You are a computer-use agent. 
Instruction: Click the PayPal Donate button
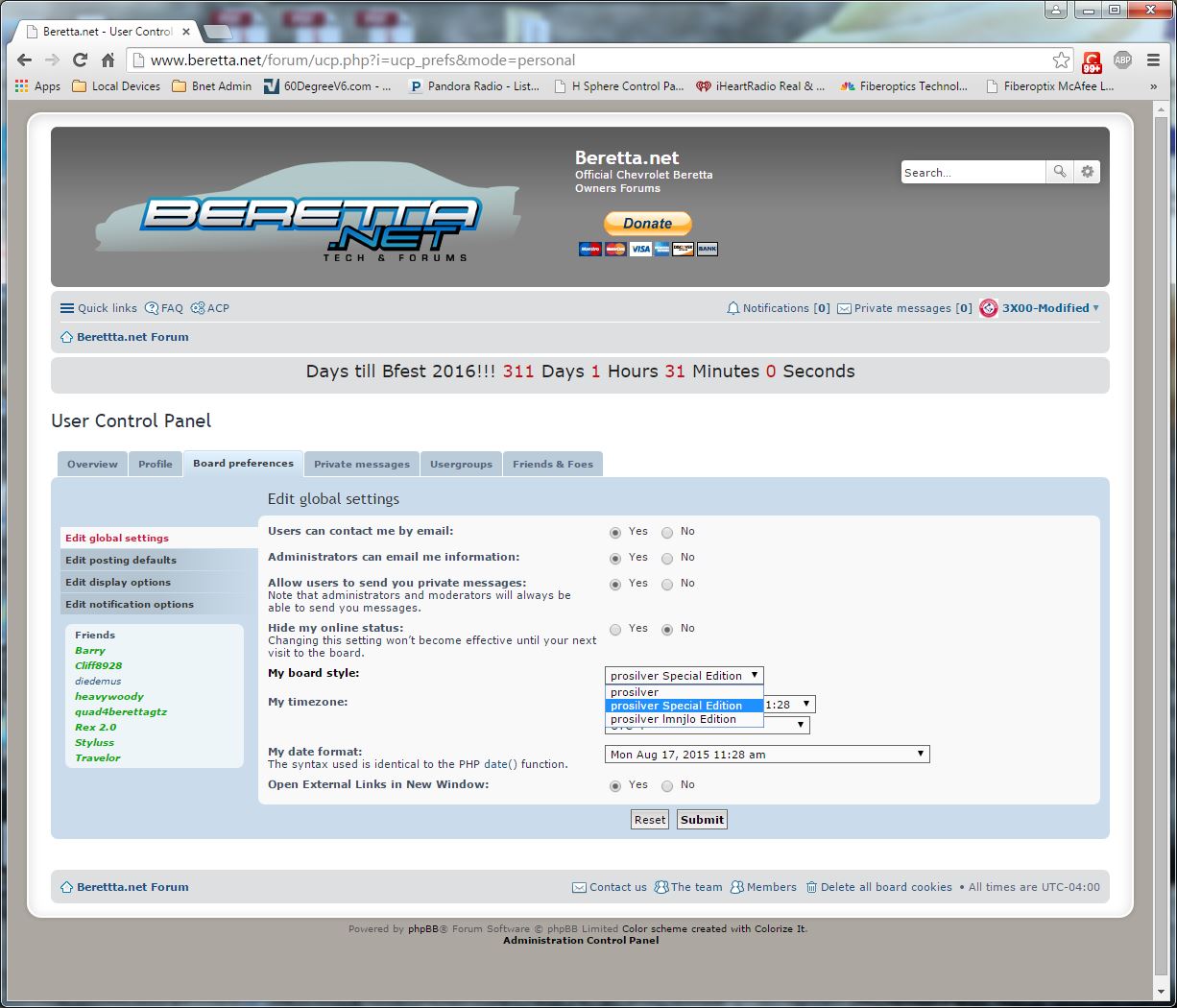[x=647, y=224]
